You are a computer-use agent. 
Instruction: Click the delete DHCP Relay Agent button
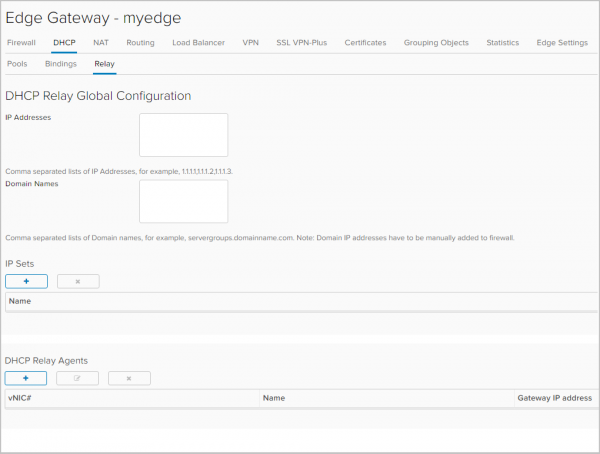click(x=129, y=378)
